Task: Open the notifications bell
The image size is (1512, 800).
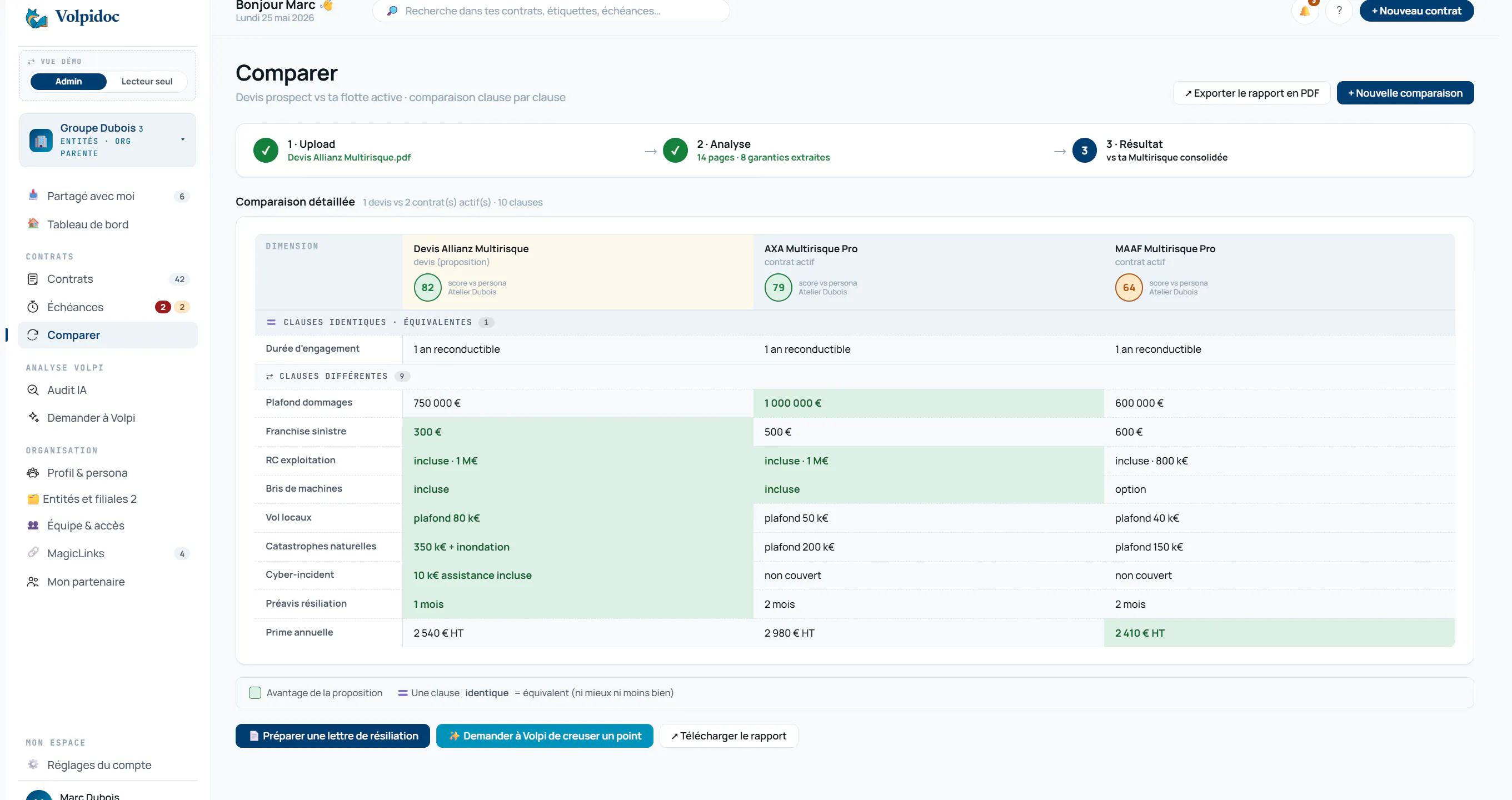Action: point(1305,11)
